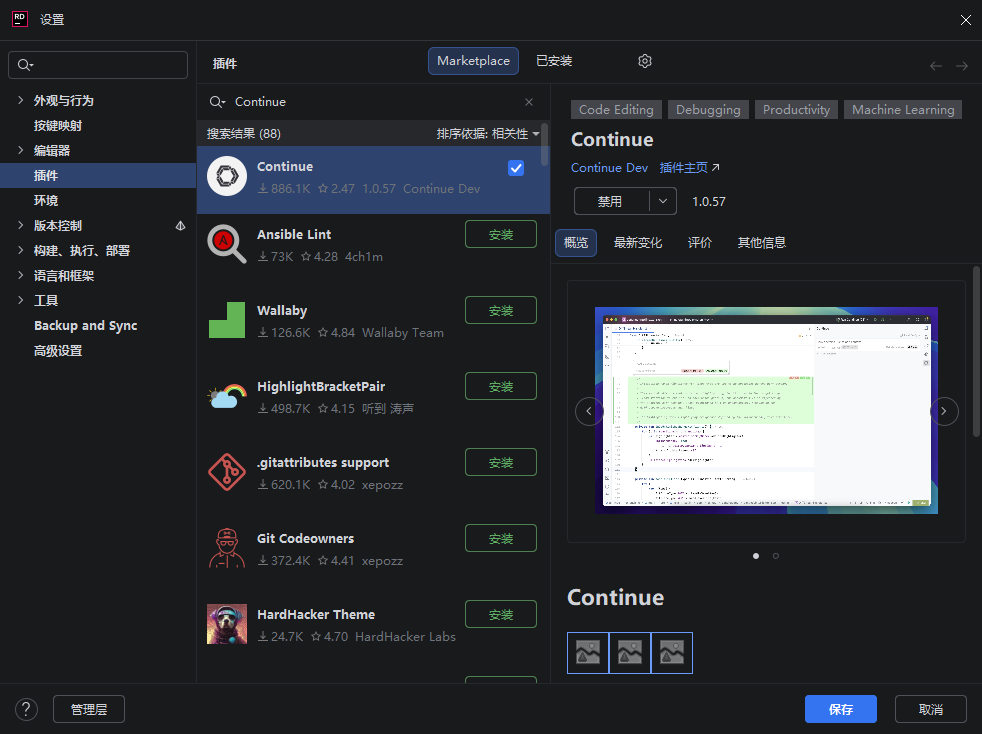The height and width of the screenshot is (734, 982).
Task: Click the plugin list vertical scrollbar
Action: [544, 145]
